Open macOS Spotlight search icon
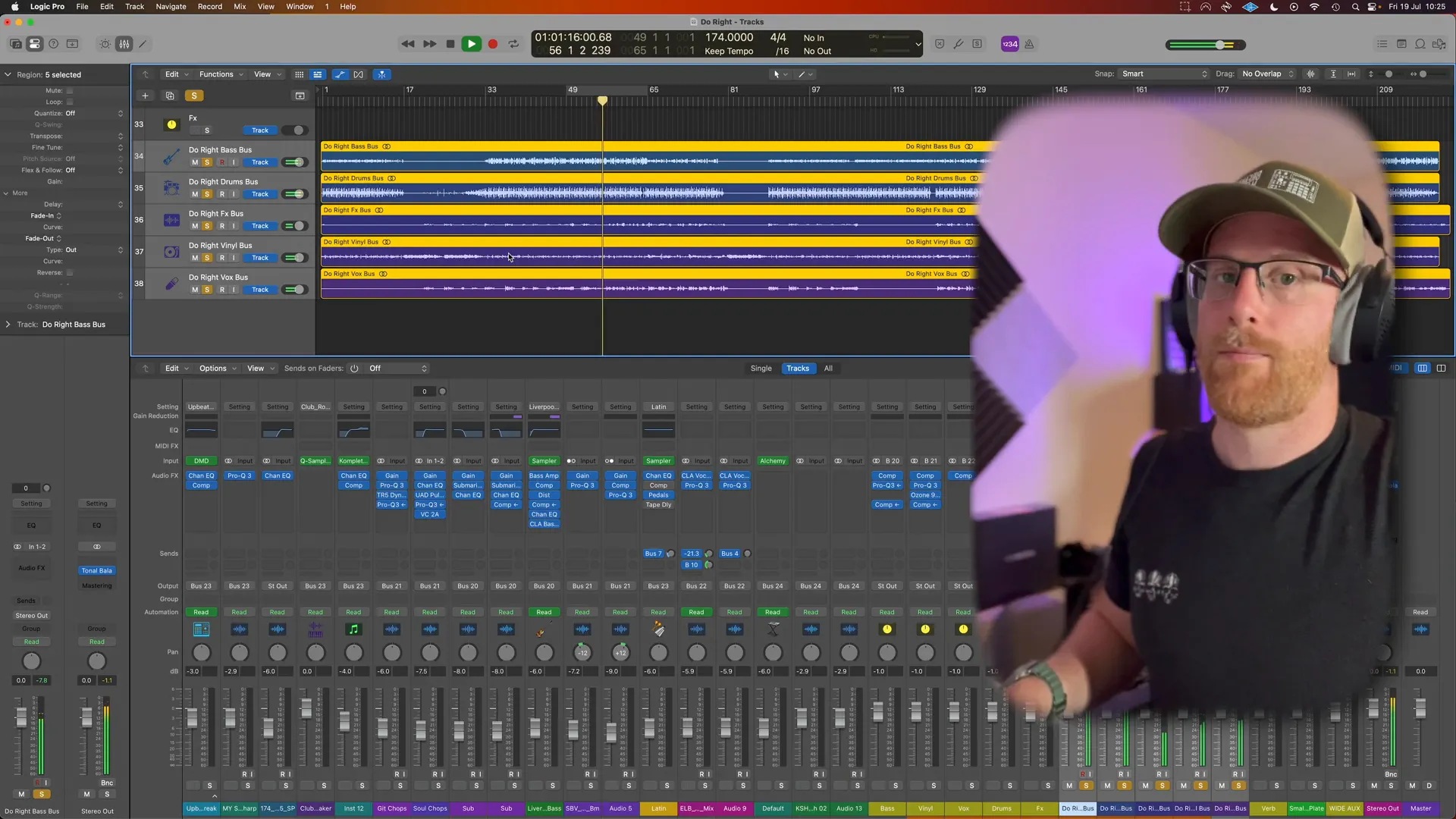The width and height of the screenshot is (1456, 819). [1355, 6]
